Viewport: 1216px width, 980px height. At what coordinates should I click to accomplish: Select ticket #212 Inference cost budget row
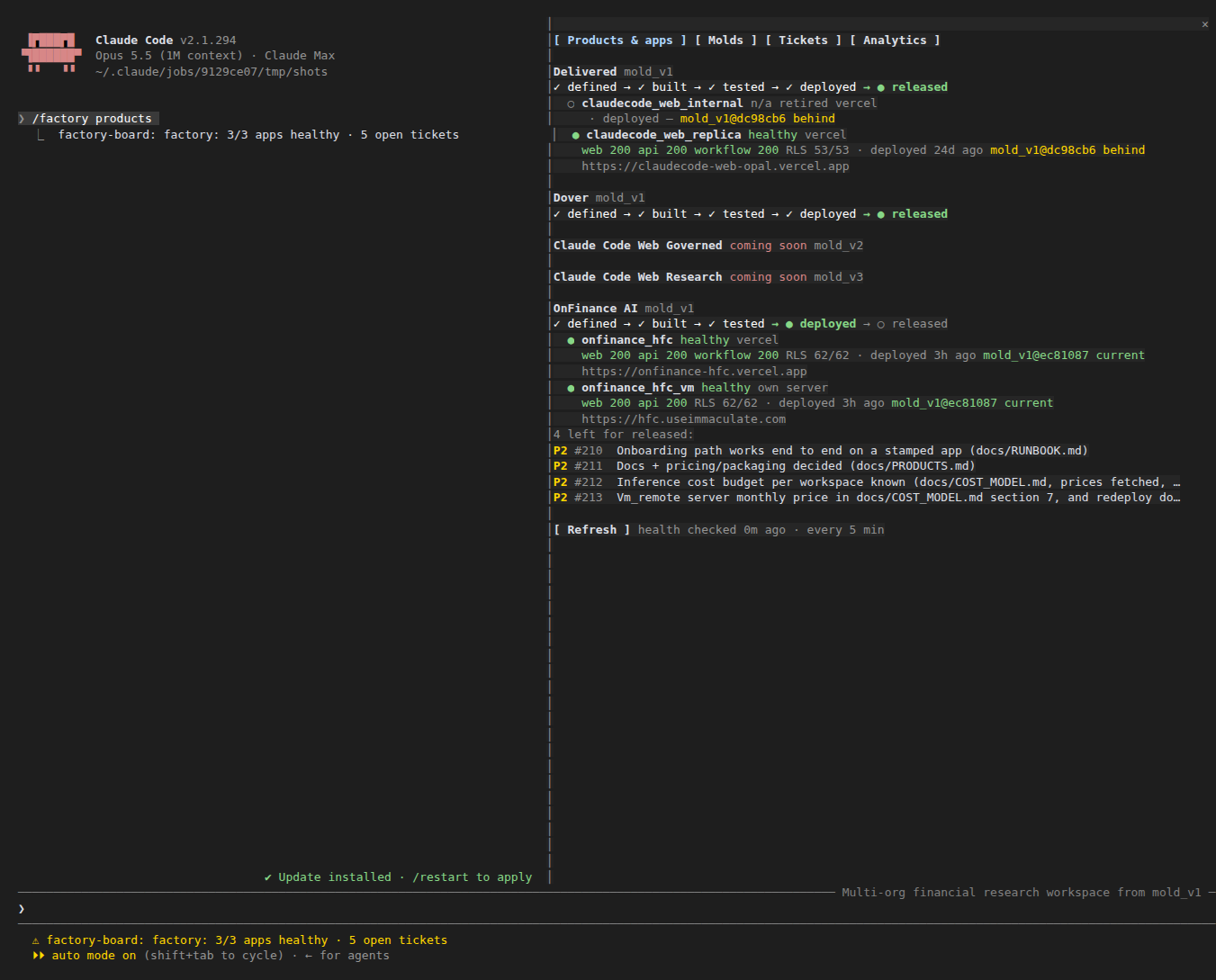(x=866, y=482)
